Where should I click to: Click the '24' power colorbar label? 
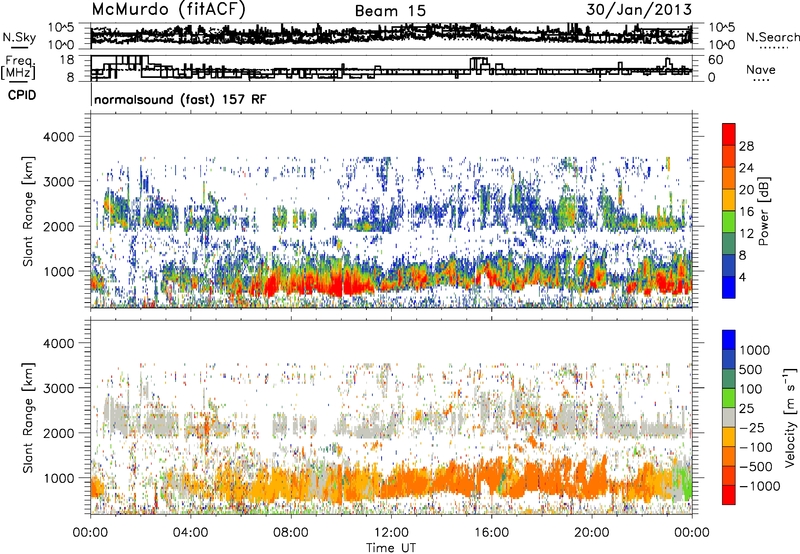(746, 168)
